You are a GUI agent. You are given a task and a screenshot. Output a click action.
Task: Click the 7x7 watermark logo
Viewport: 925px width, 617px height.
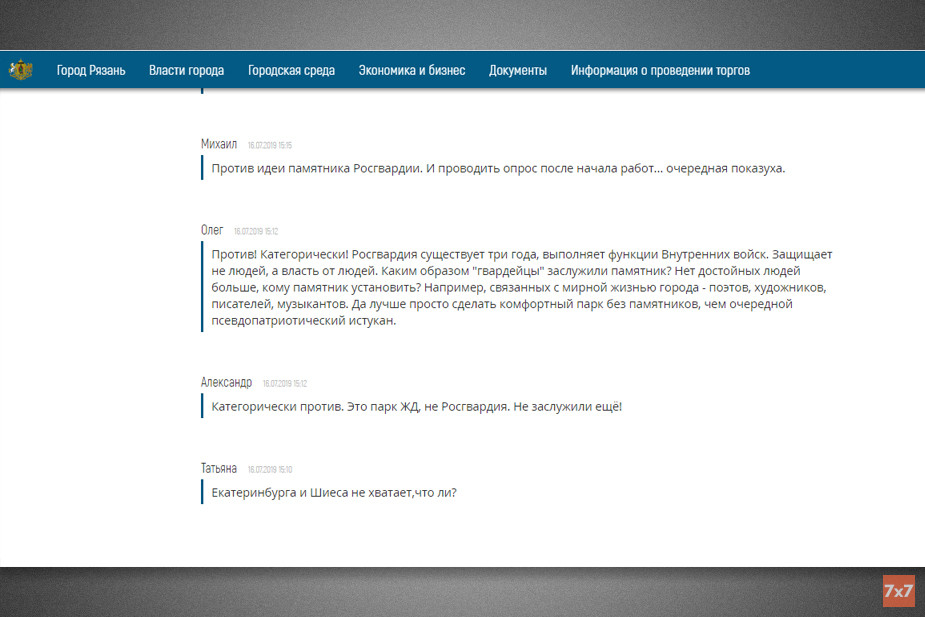pyautogui.click(x=898, y=591)
